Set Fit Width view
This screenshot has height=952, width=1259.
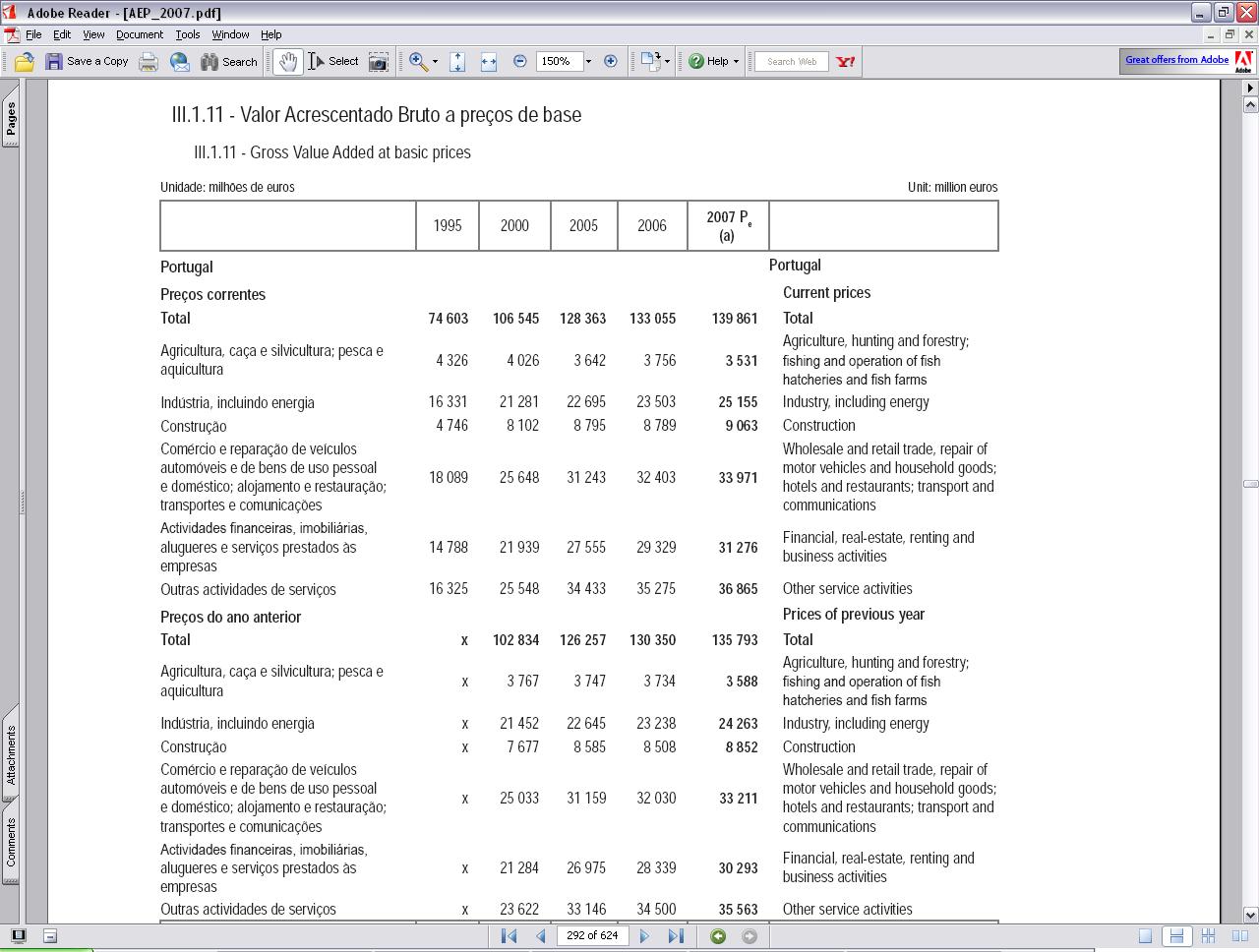pyautogui.click(x=489, y=62)
